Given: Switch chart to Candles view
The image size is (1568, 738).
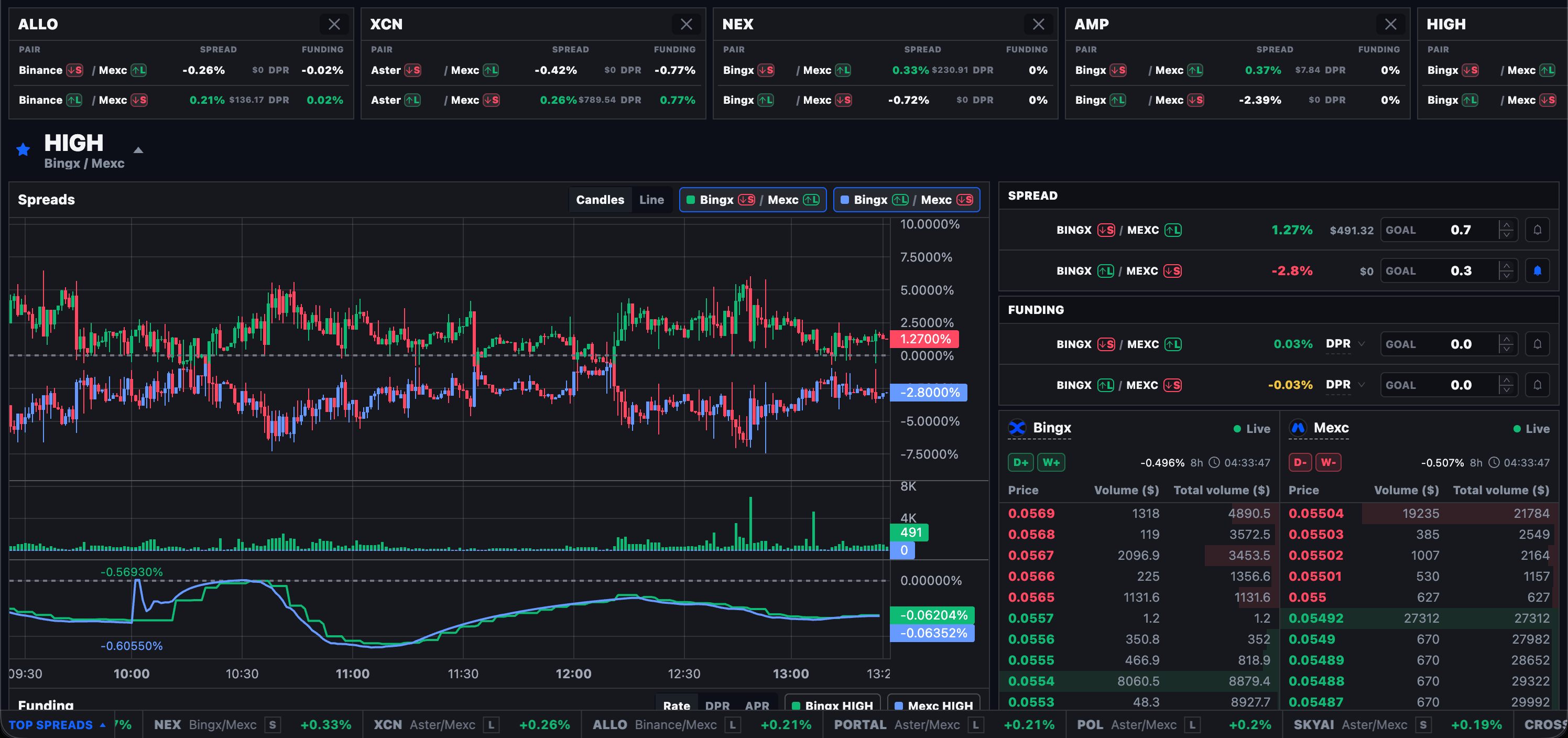Looking at the screenshot, I should pos(600,200).
